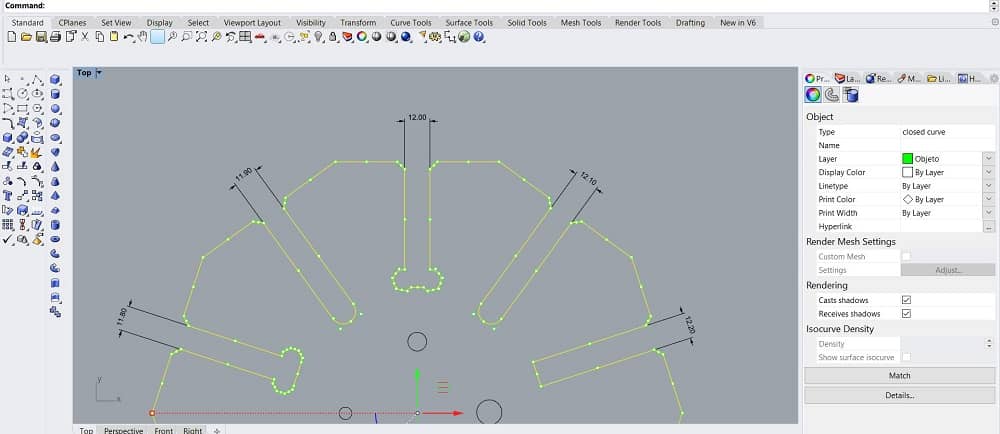1000x434 pixels.
Task: Open the Drafting toolbar tab
Action: point(690,22)
